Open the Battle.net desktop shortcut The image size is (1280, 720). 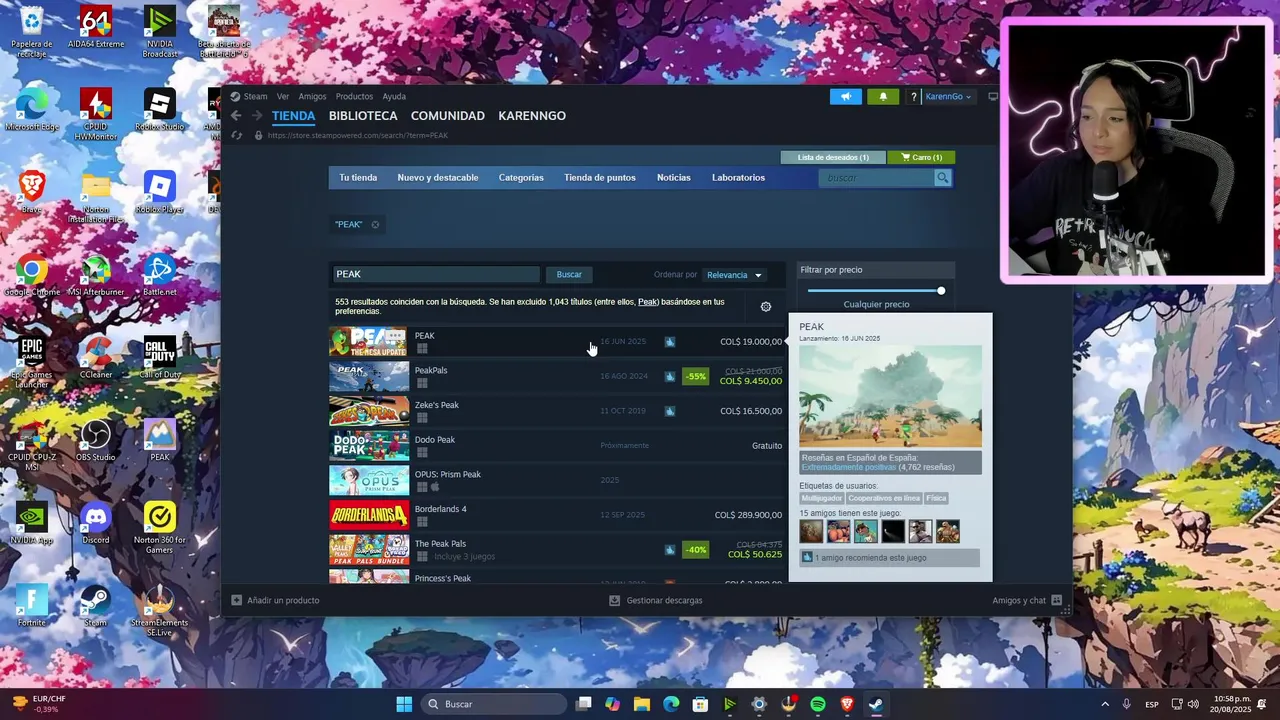point(160,276)
